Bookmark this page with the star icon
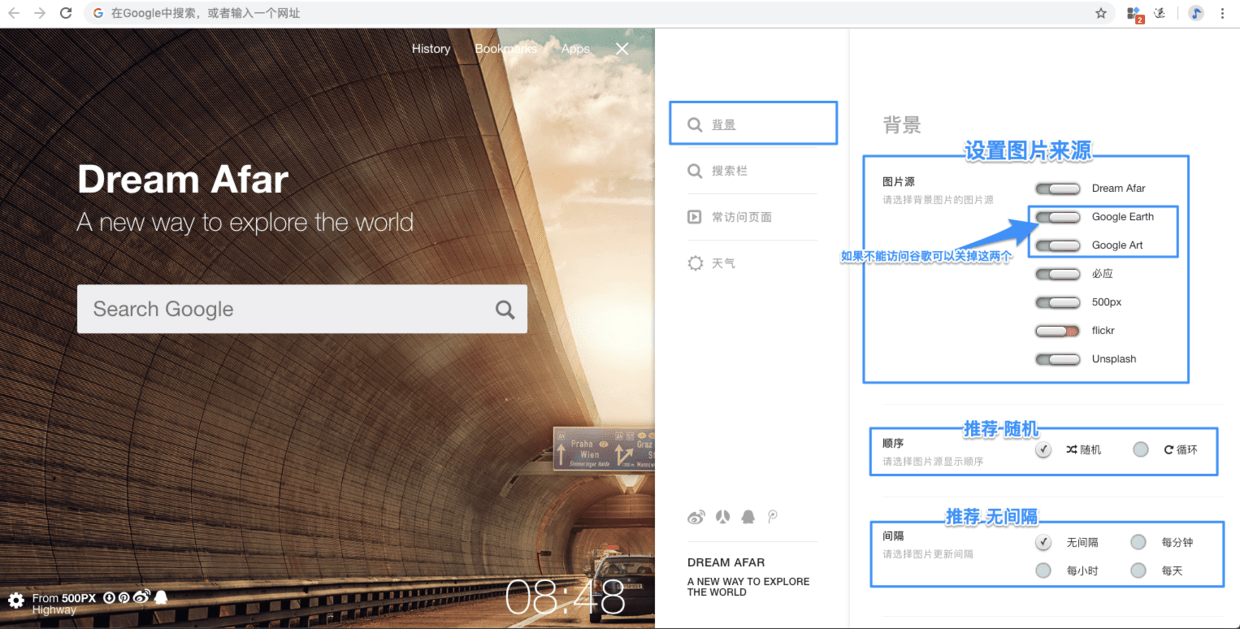This screenshot has width=1240, height=629. (x=1101, y=13)
